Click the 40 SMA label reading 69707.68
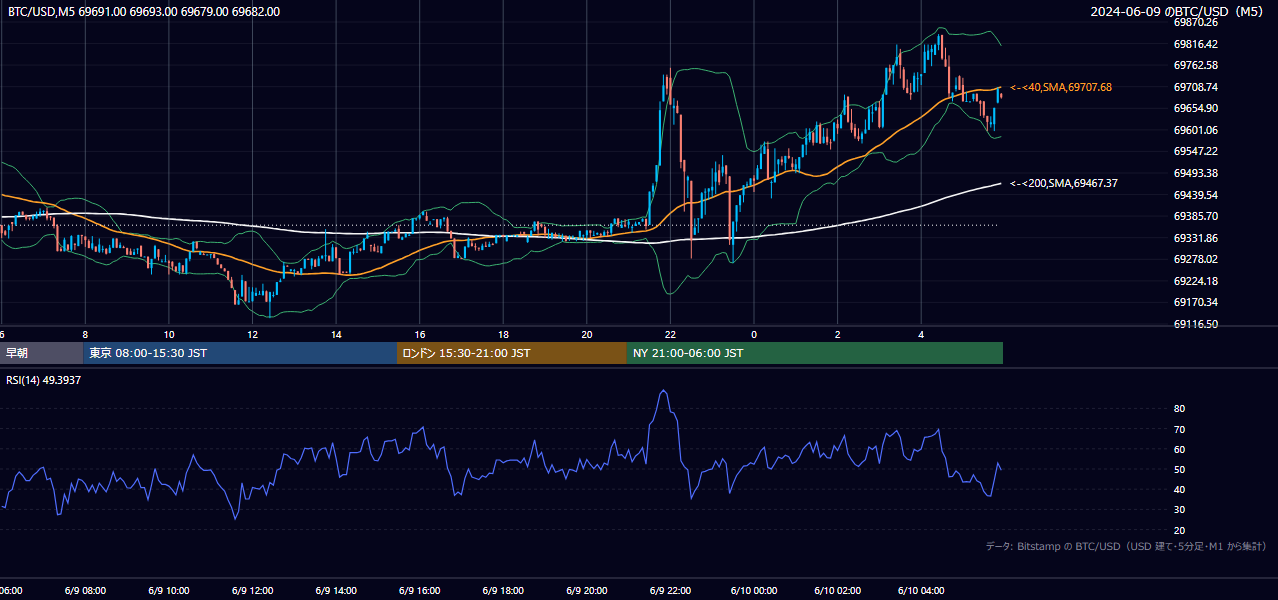The image size is (1278, 600). [1061, 88]
